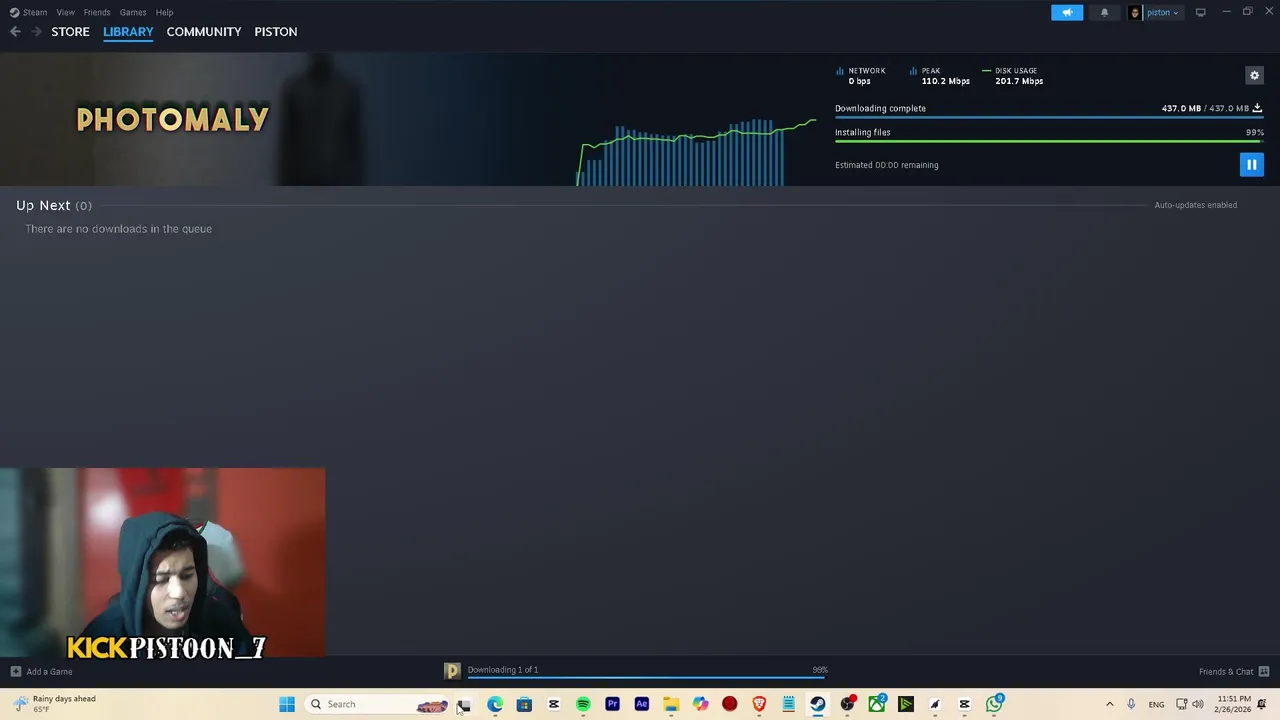This screenshot has height=720, width=1280.
Task: Open the Friends menu
Action: 97,12
